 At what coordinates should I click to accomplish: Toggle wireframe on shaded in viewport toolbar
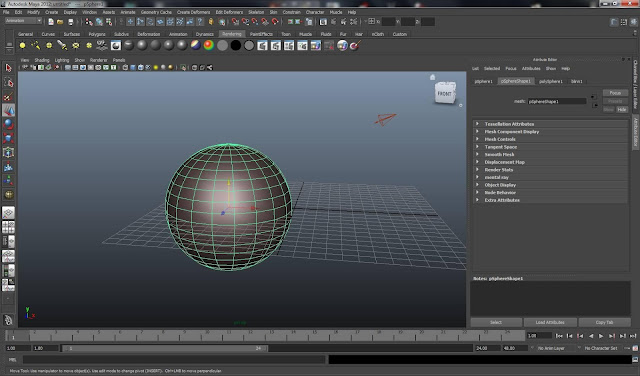tap(140, 68)
